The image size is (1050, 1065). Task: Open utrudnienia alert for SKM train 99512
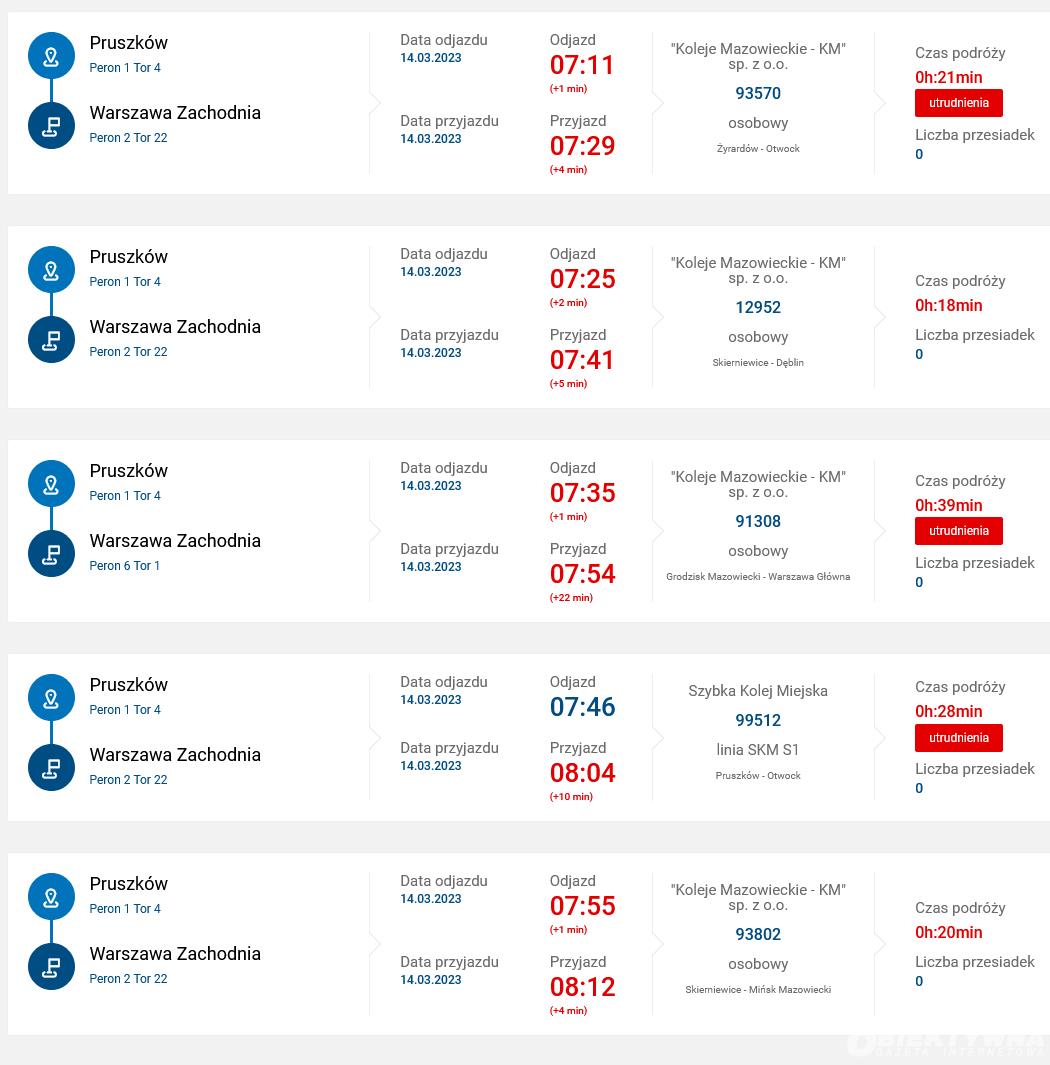click(x=958, y=738)
